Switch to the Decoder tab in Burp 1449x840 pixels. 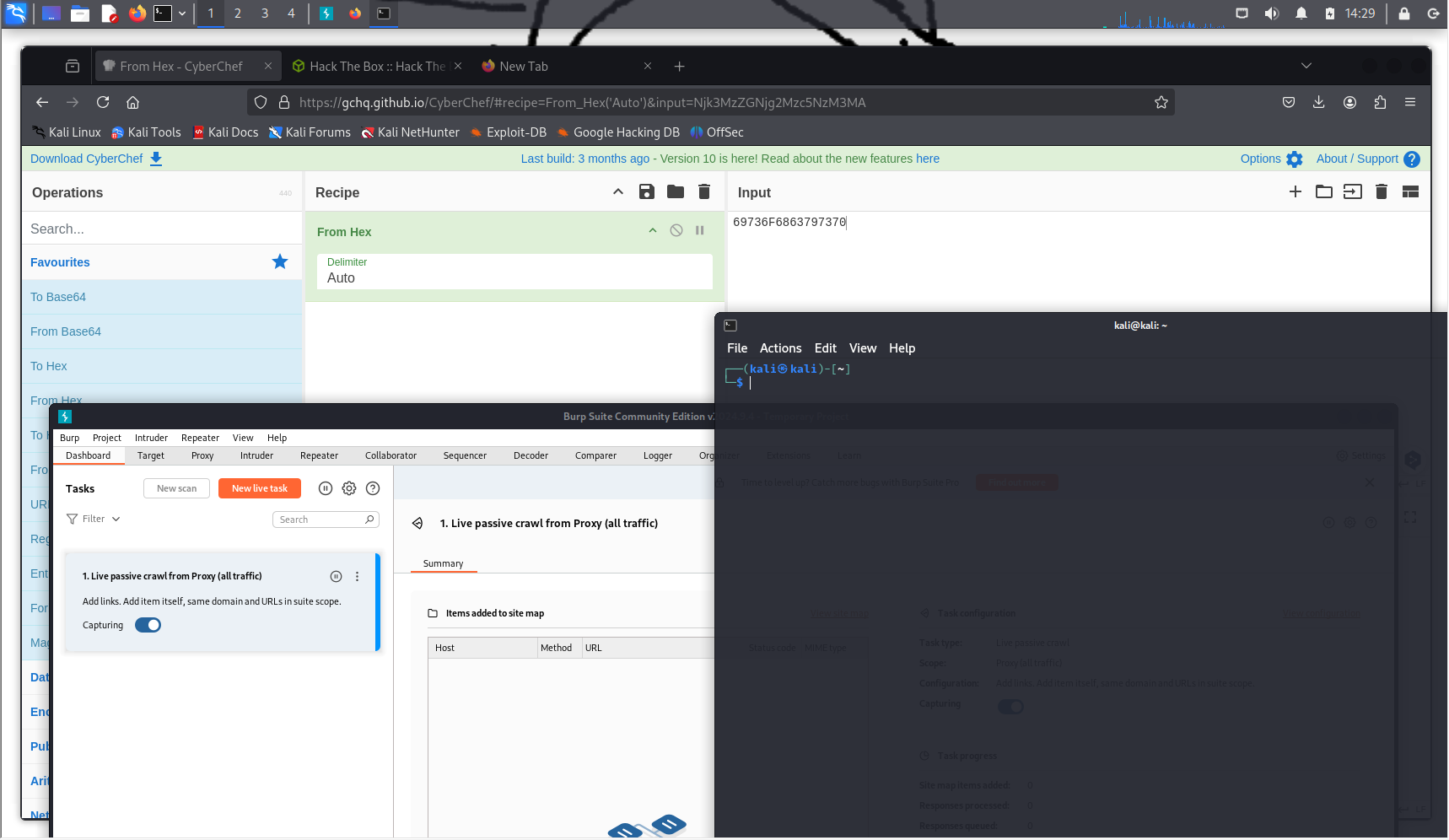click(x=531, y=455)
